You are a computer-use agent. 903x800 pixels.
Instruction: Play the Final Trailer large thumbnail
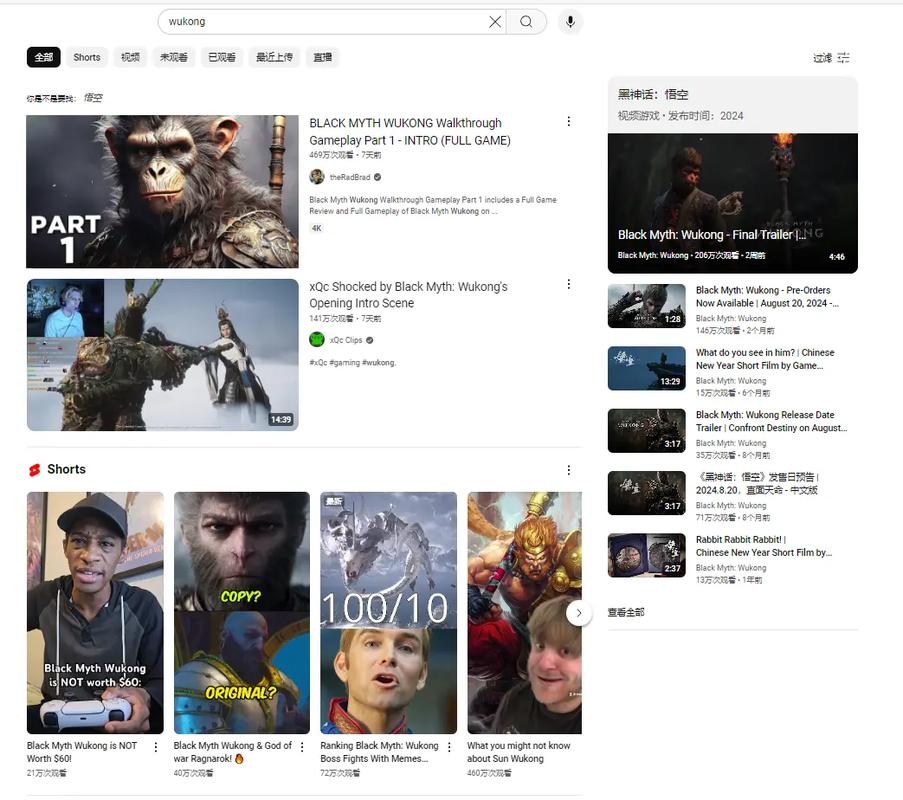733,203
